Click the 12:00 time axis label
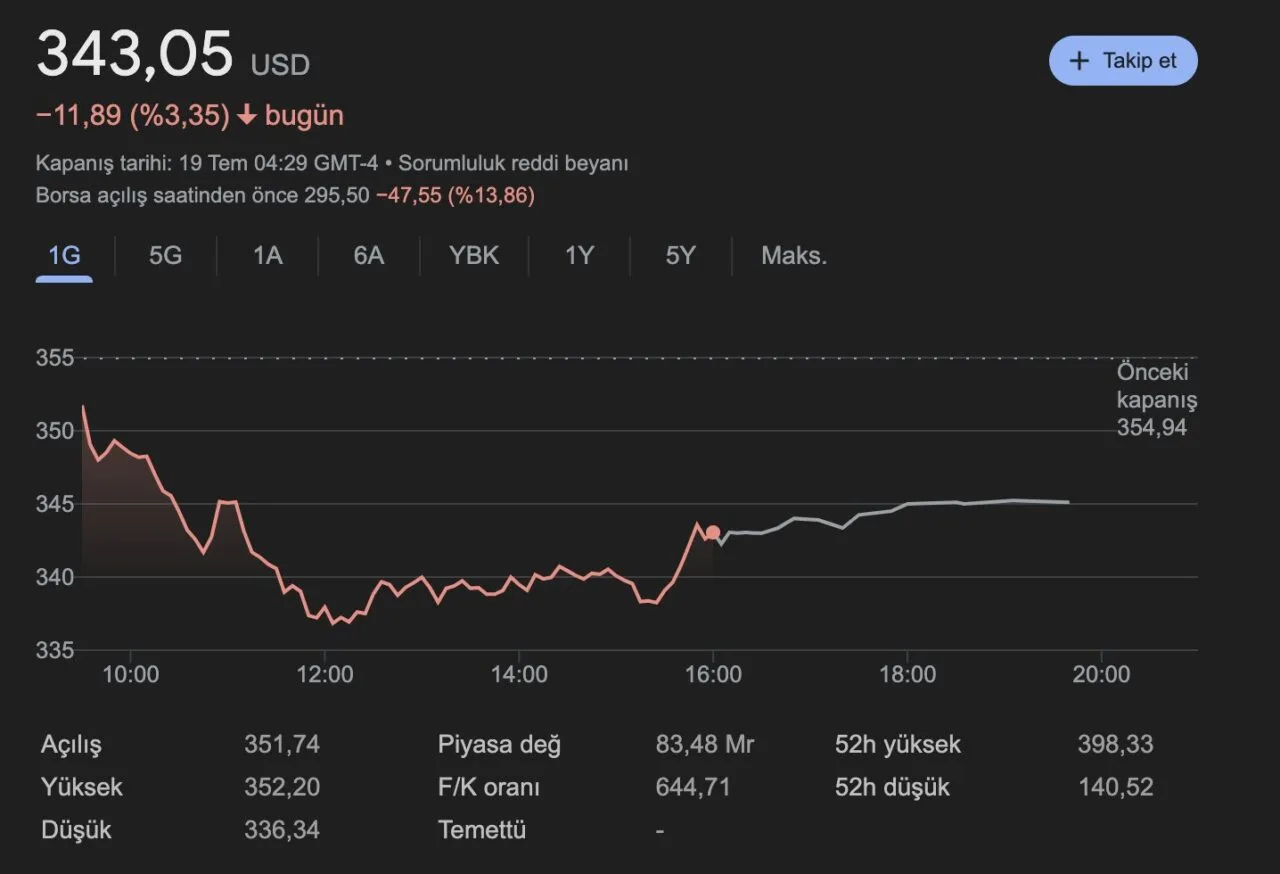 click(x=325, y=675)
